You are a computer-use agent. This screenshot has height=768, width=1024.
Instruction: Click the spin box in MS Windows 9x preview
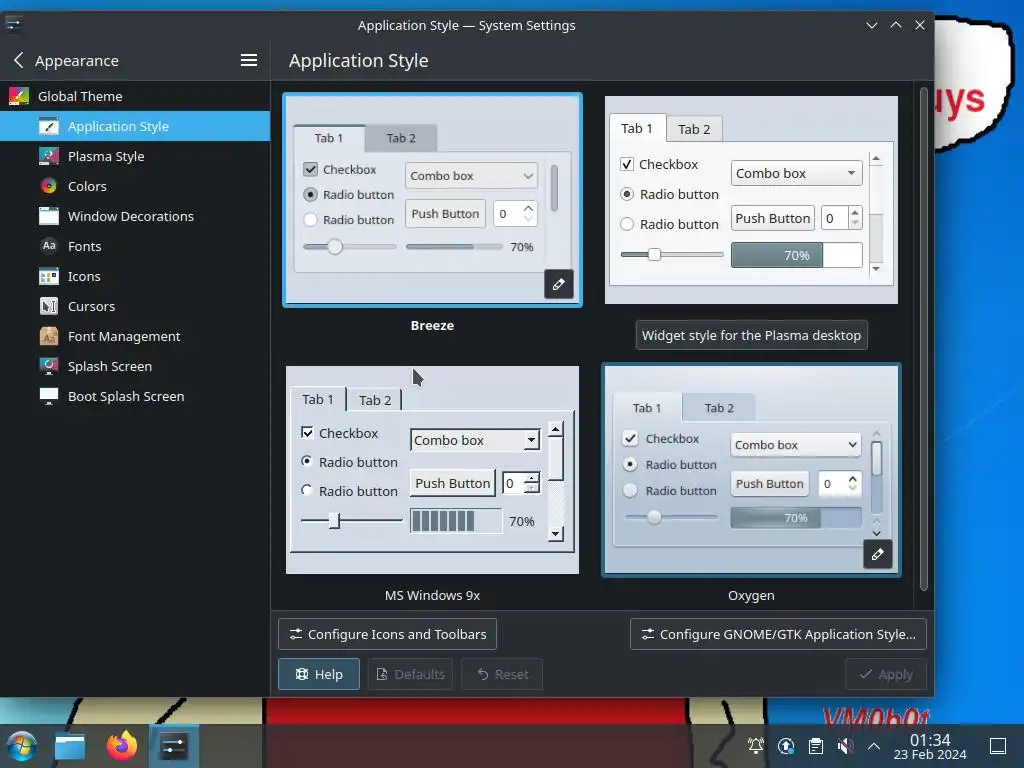tap(521, 483)
